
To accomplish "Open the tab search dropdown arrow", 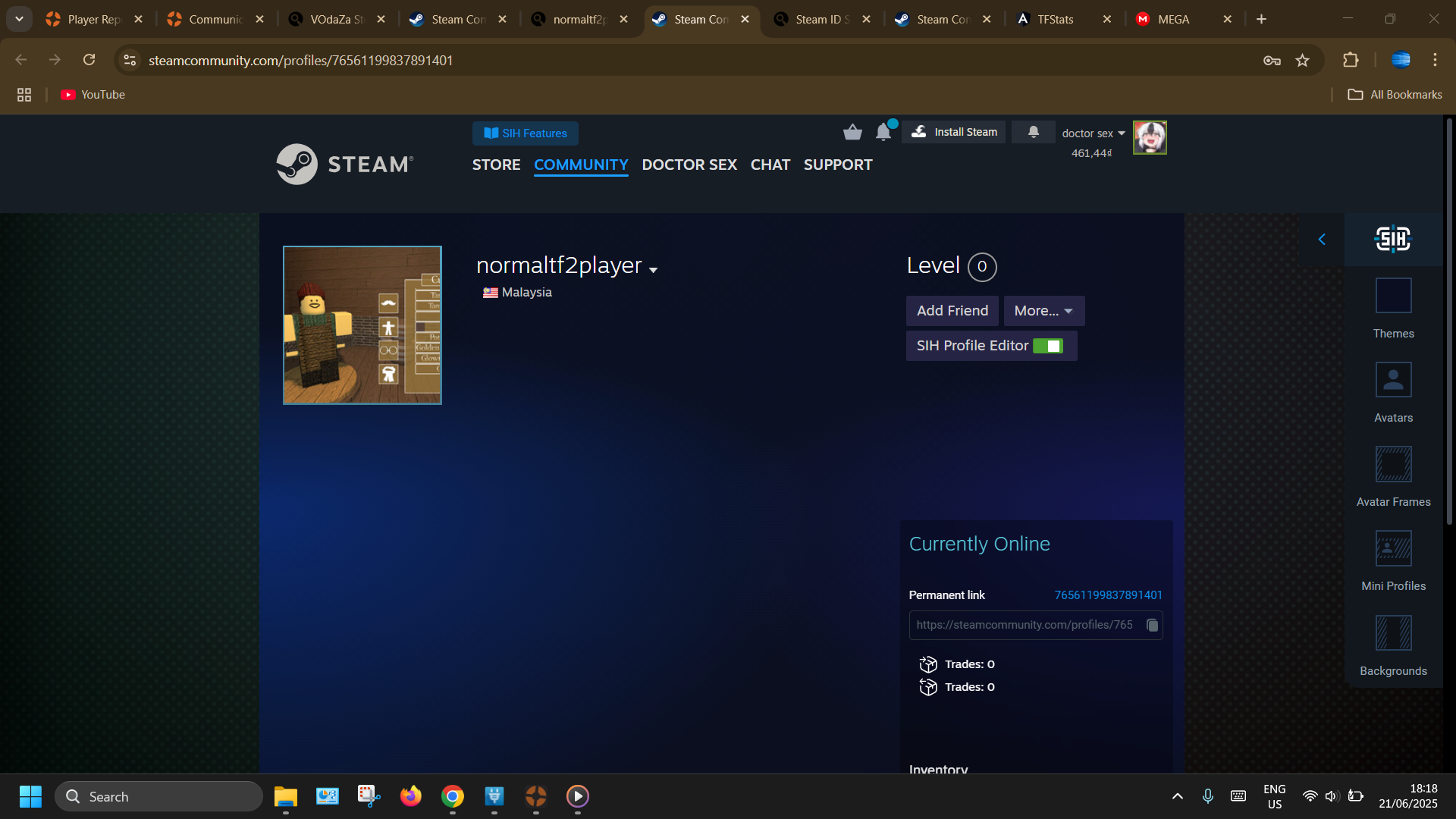I will (19, 19).
